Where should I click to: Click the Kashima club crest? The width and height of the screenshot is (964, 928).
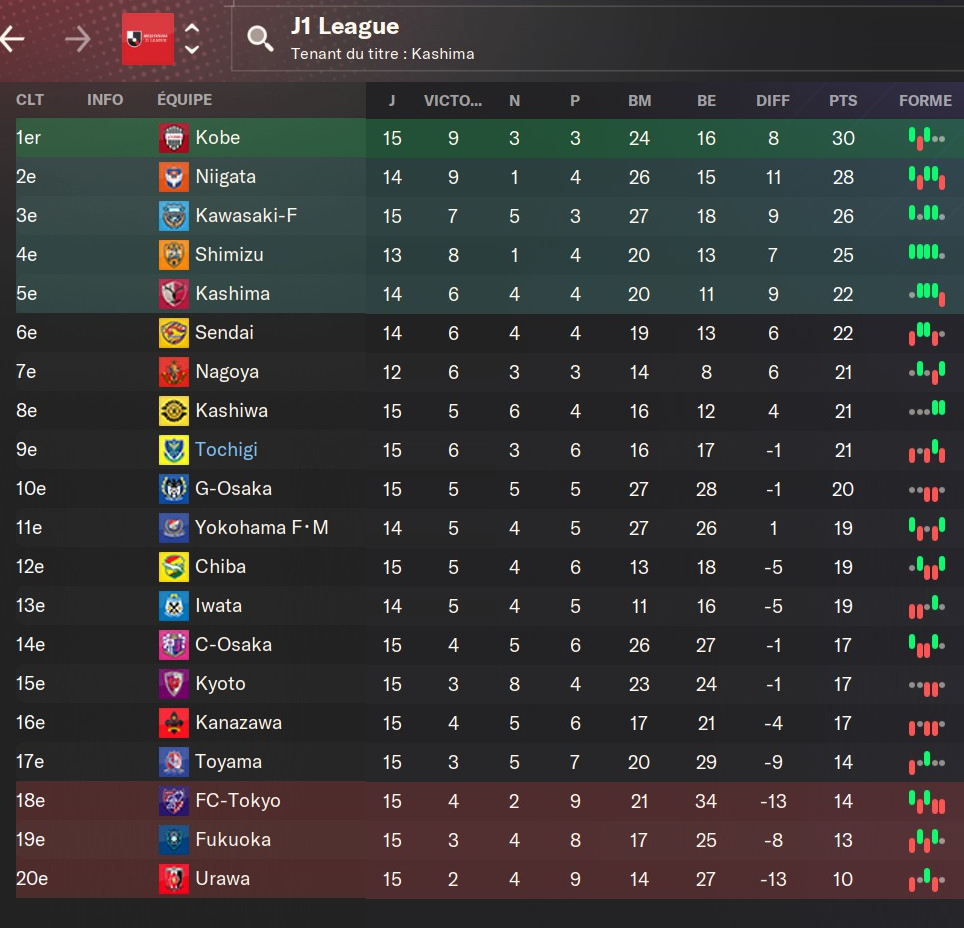click(174, 294)
